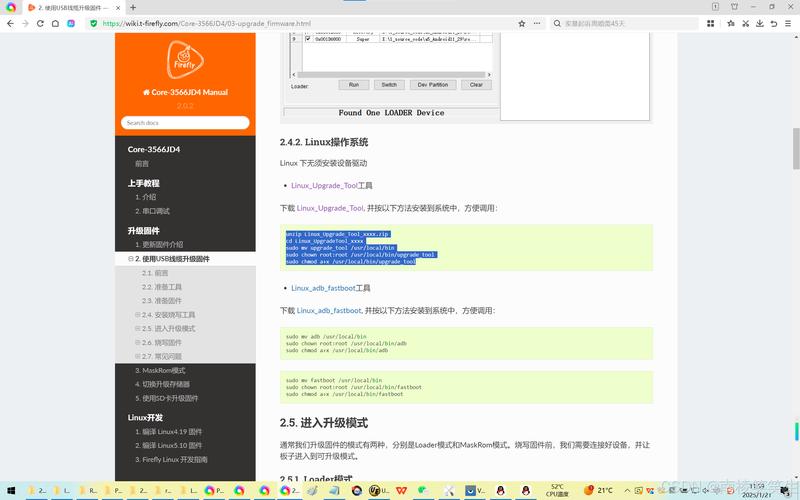Open the favorites star list icon
The height and width of the screenshot is (500, 800).
[731, 23]
